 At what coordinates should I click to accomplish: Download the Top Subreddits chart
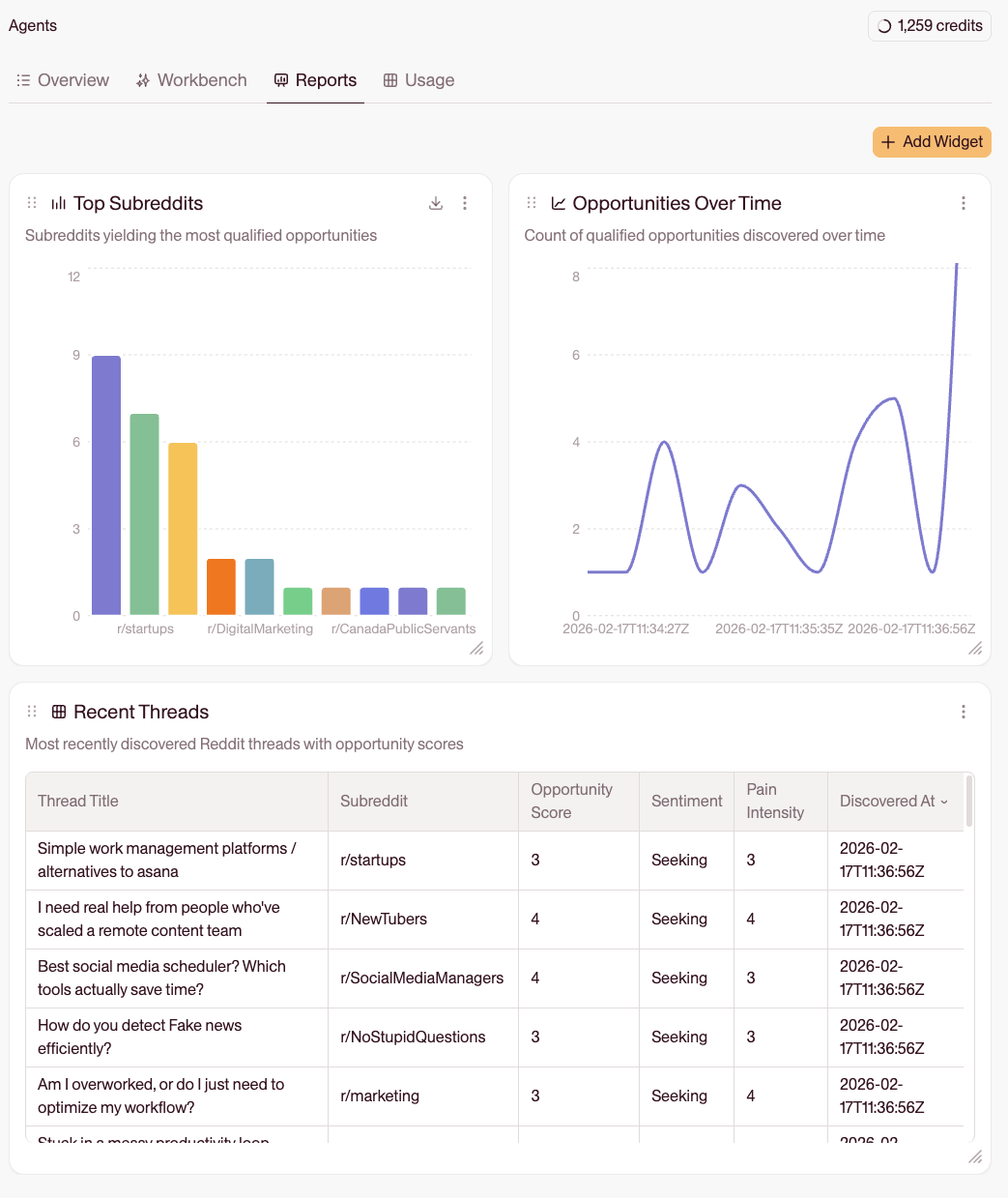click(436, 203)
